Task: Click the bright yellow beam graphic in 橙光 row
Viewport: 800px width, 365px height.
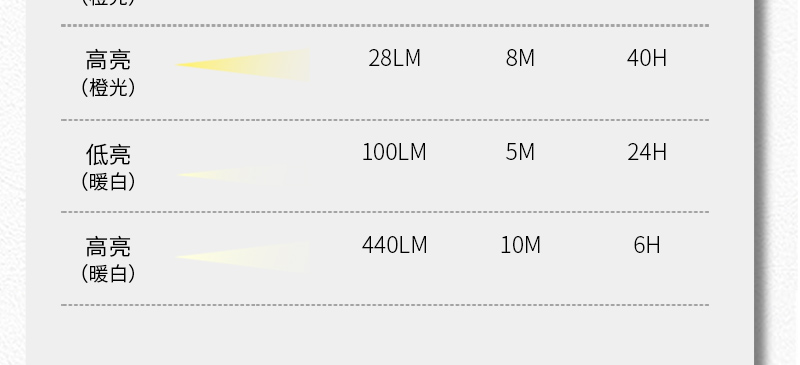Action: point(243,65)
